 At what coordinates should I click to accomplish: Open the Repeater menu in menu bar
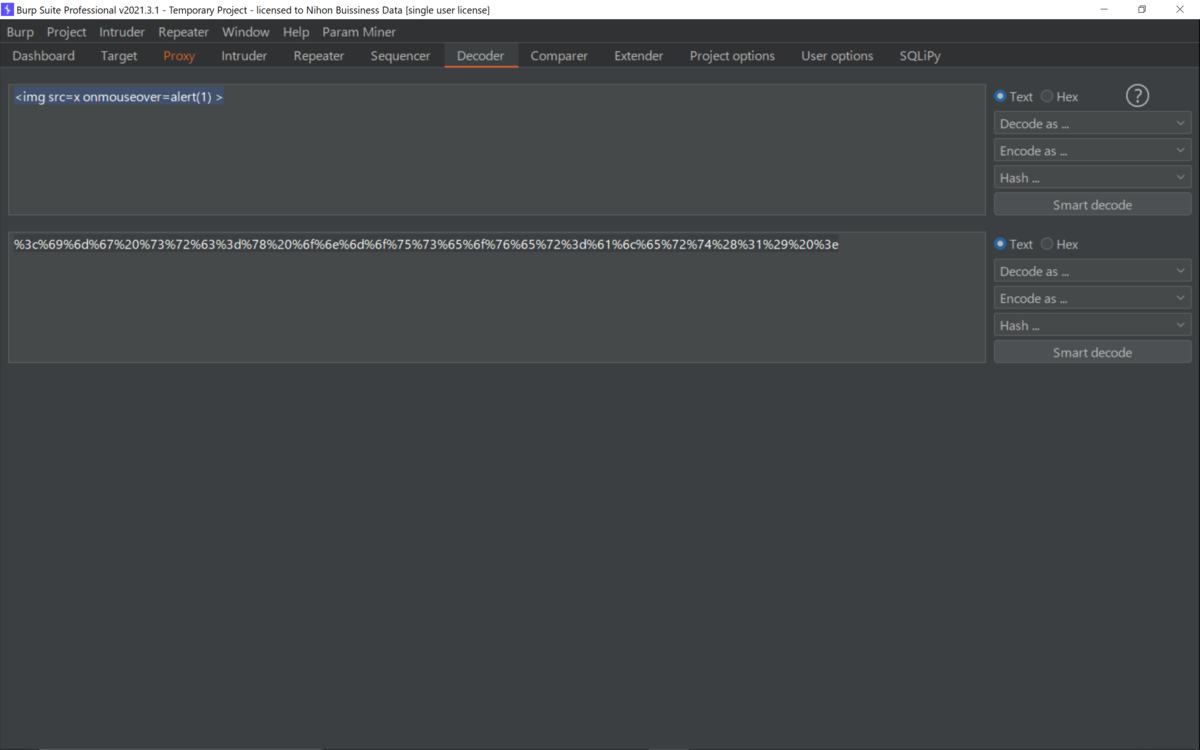[x=183, y=32]
